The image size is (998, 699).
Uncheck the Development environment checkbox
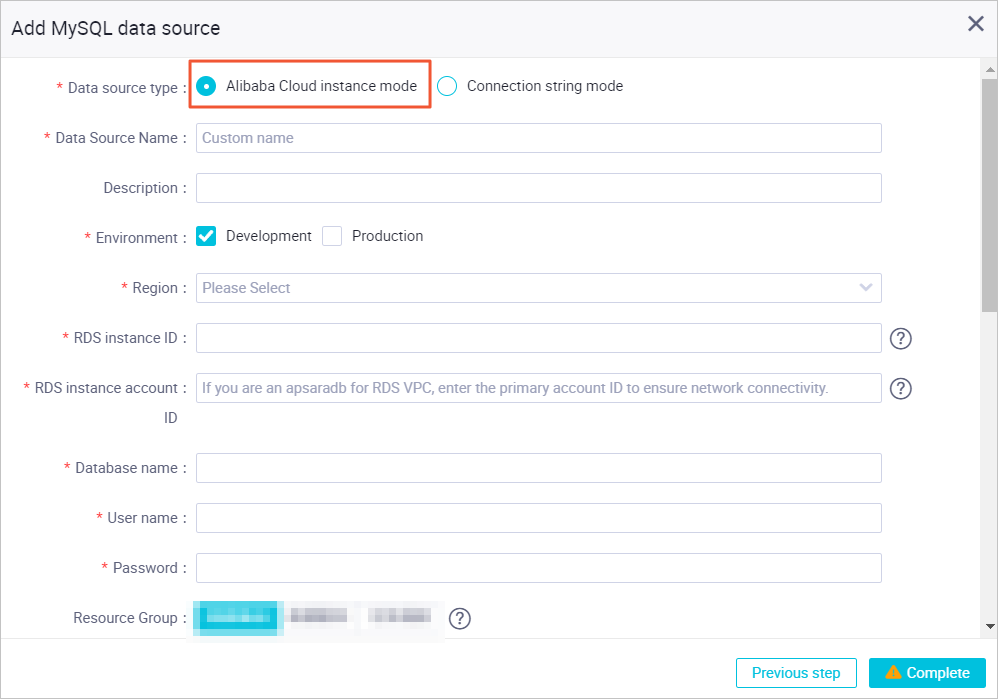click(x=206, y=236)
